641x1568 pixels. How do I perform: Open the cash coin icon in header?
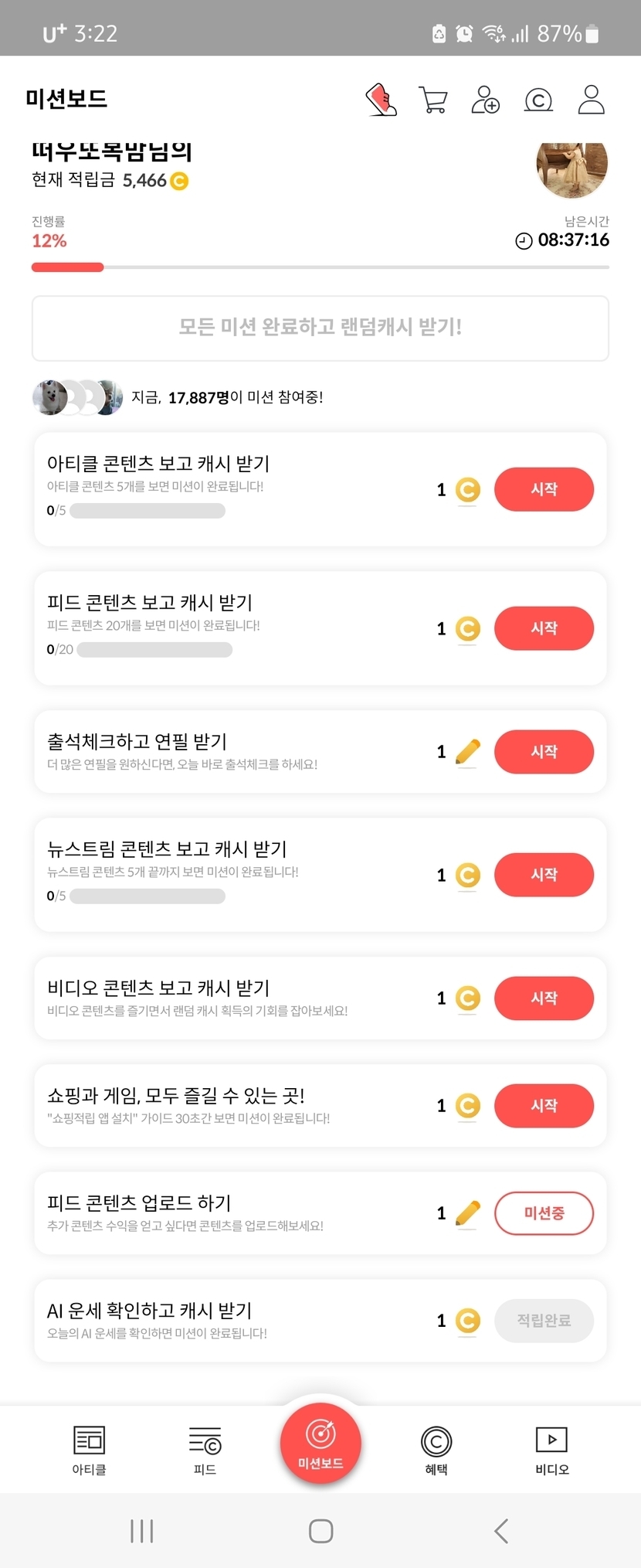538,100
